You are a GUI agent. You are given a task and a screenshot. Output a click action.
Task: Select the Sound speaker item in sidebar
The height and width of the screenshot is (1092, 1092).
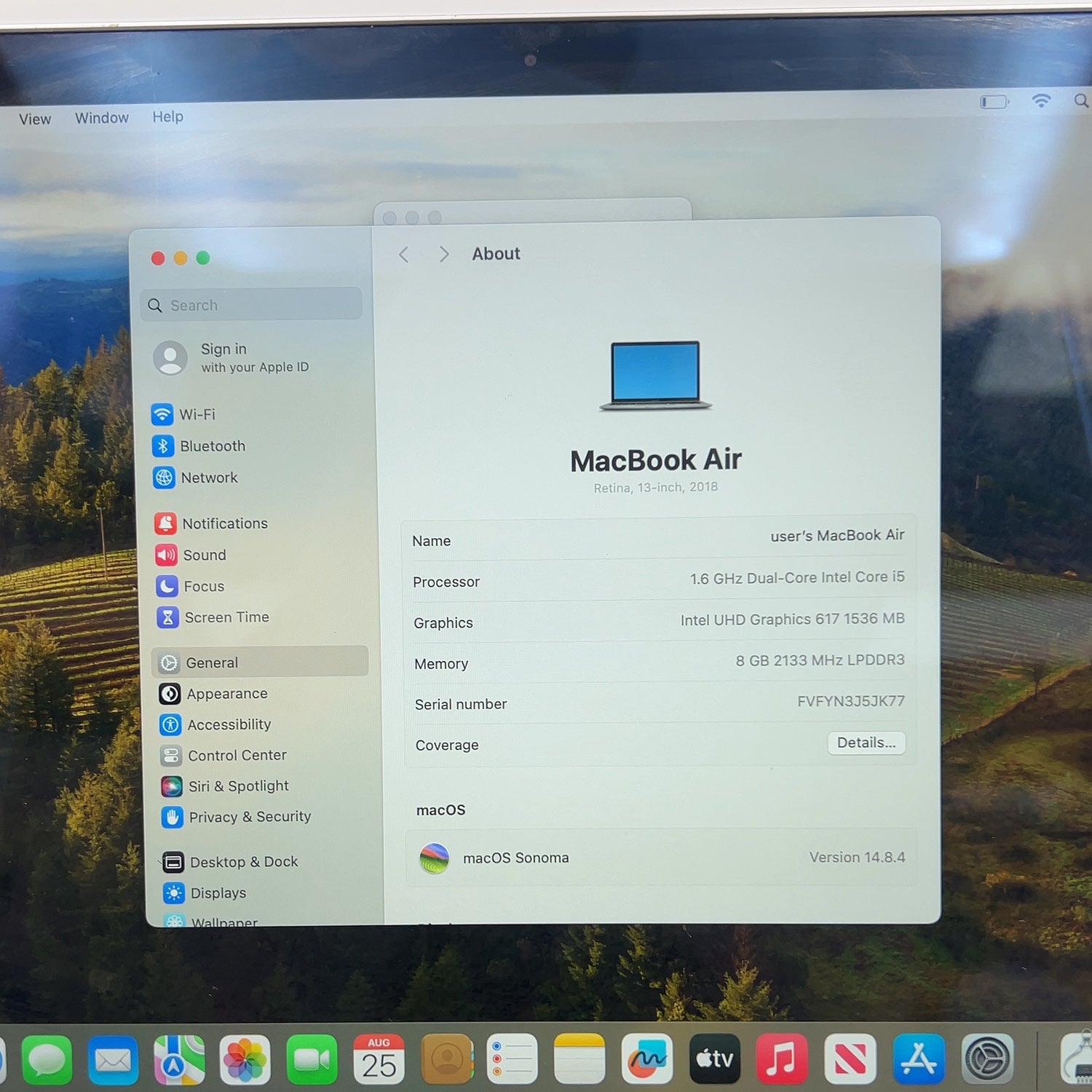pos(191,555)
